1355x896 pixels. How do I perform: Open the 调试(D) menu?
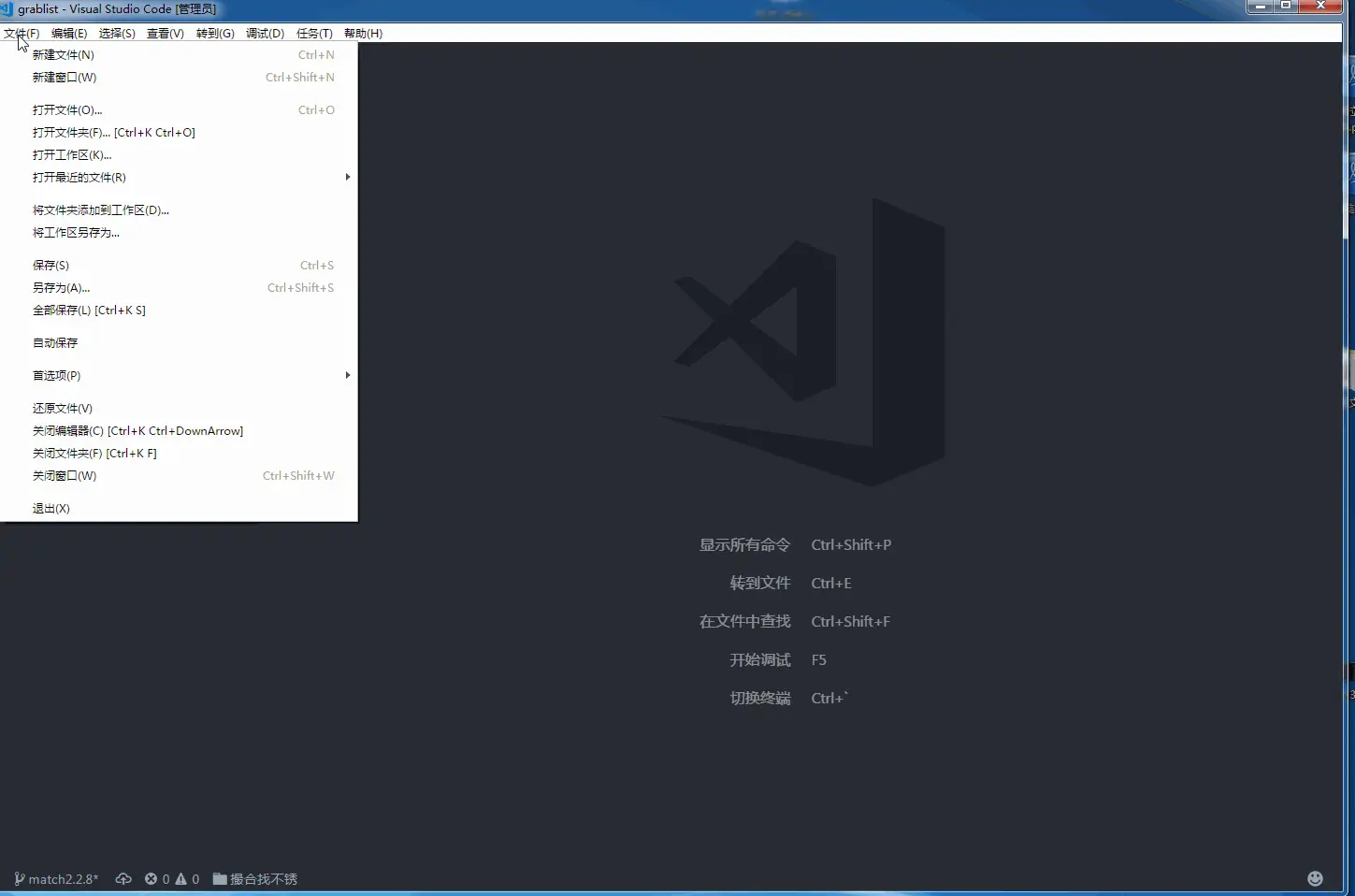265,34
